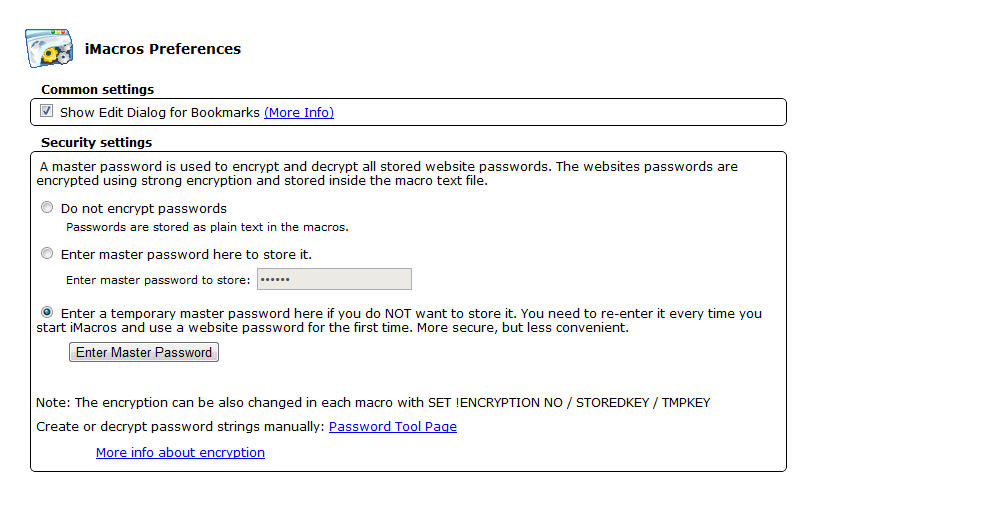Click the Enter Master Password button
Image resolution: width=986 pixels, height=522 pixels.
pos(144,352)
